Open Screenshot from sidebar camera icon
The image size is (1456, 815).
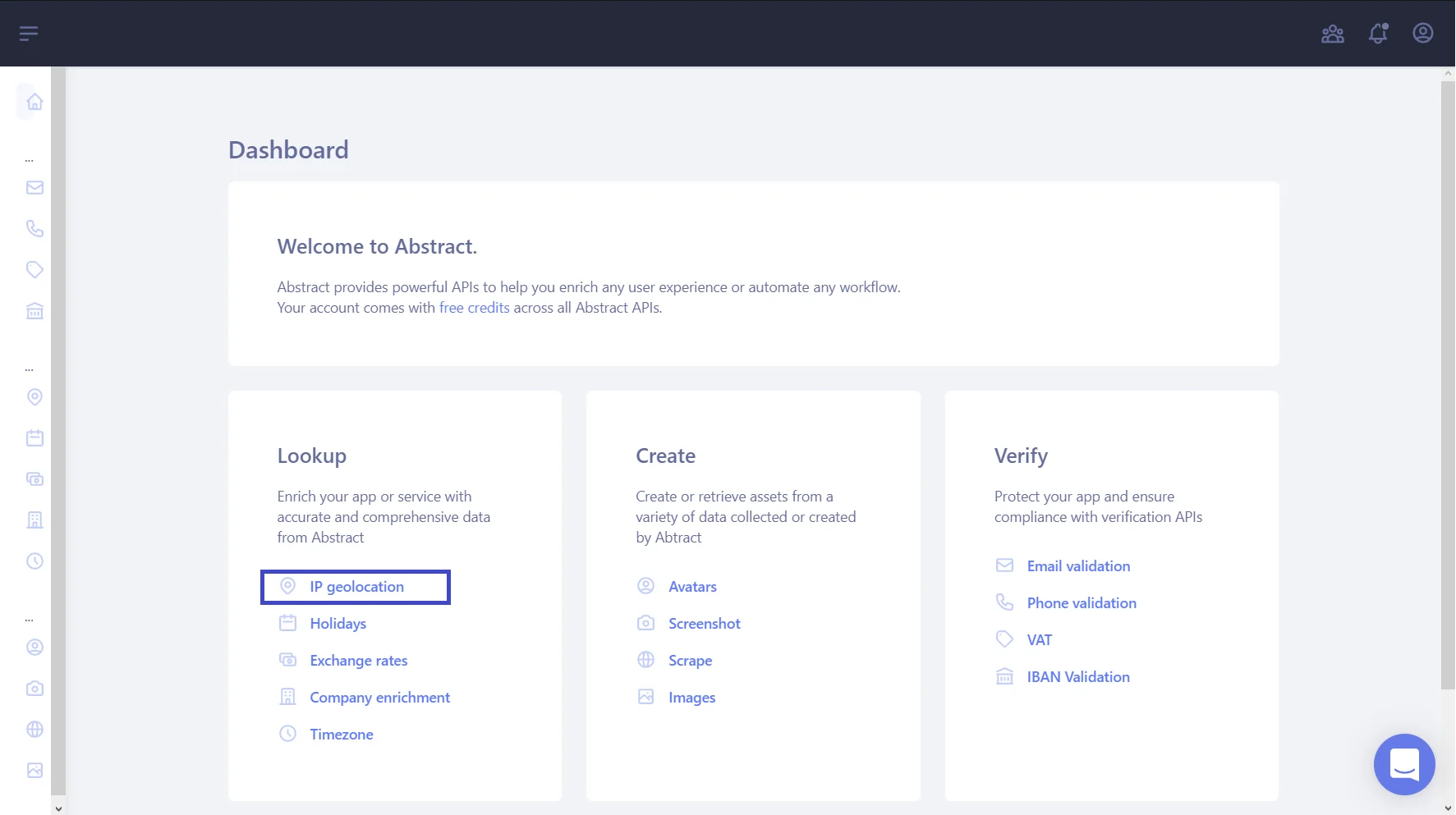click(34, 689)
